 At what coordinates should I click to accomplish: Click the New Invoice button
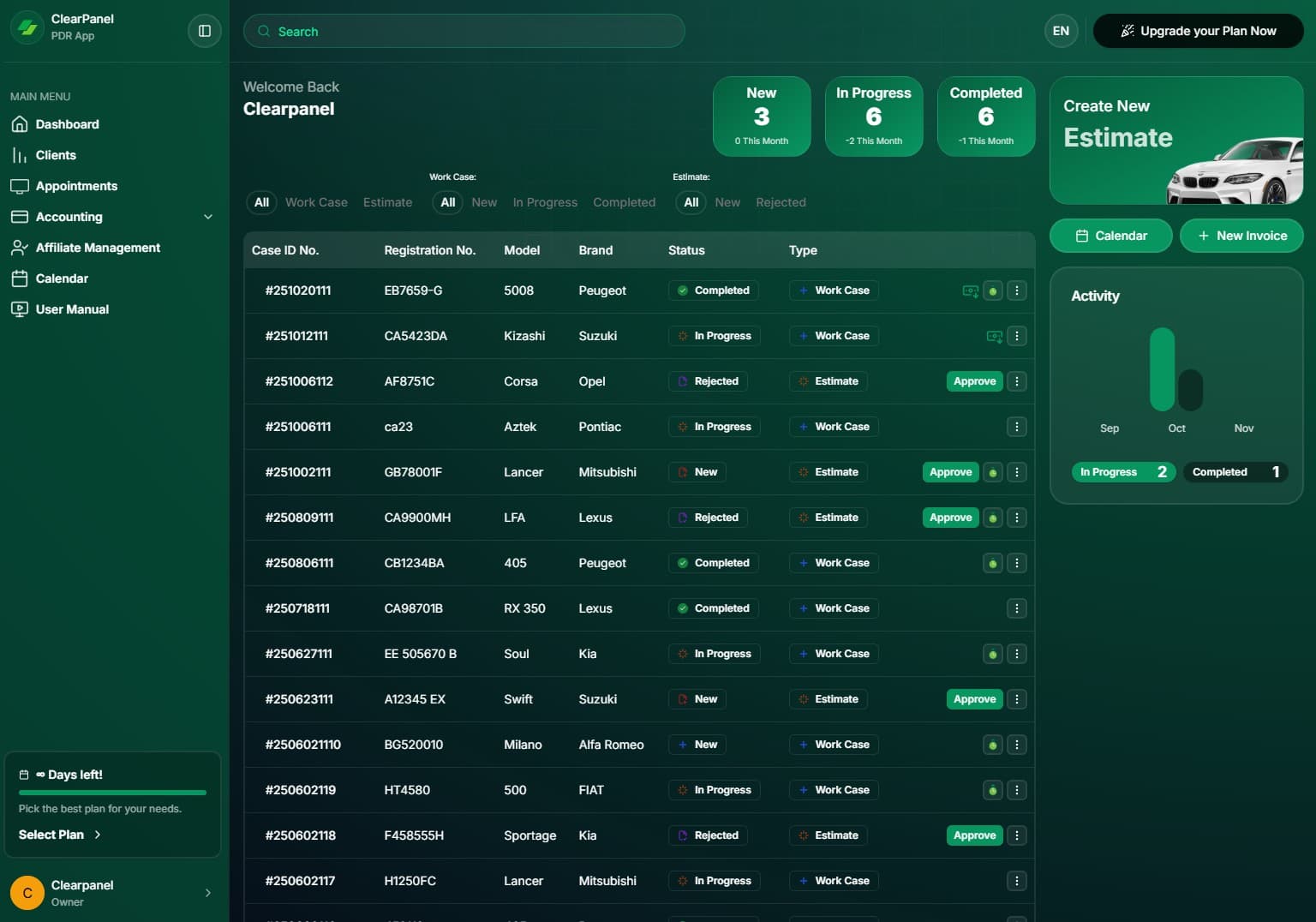coord(1241,236)
